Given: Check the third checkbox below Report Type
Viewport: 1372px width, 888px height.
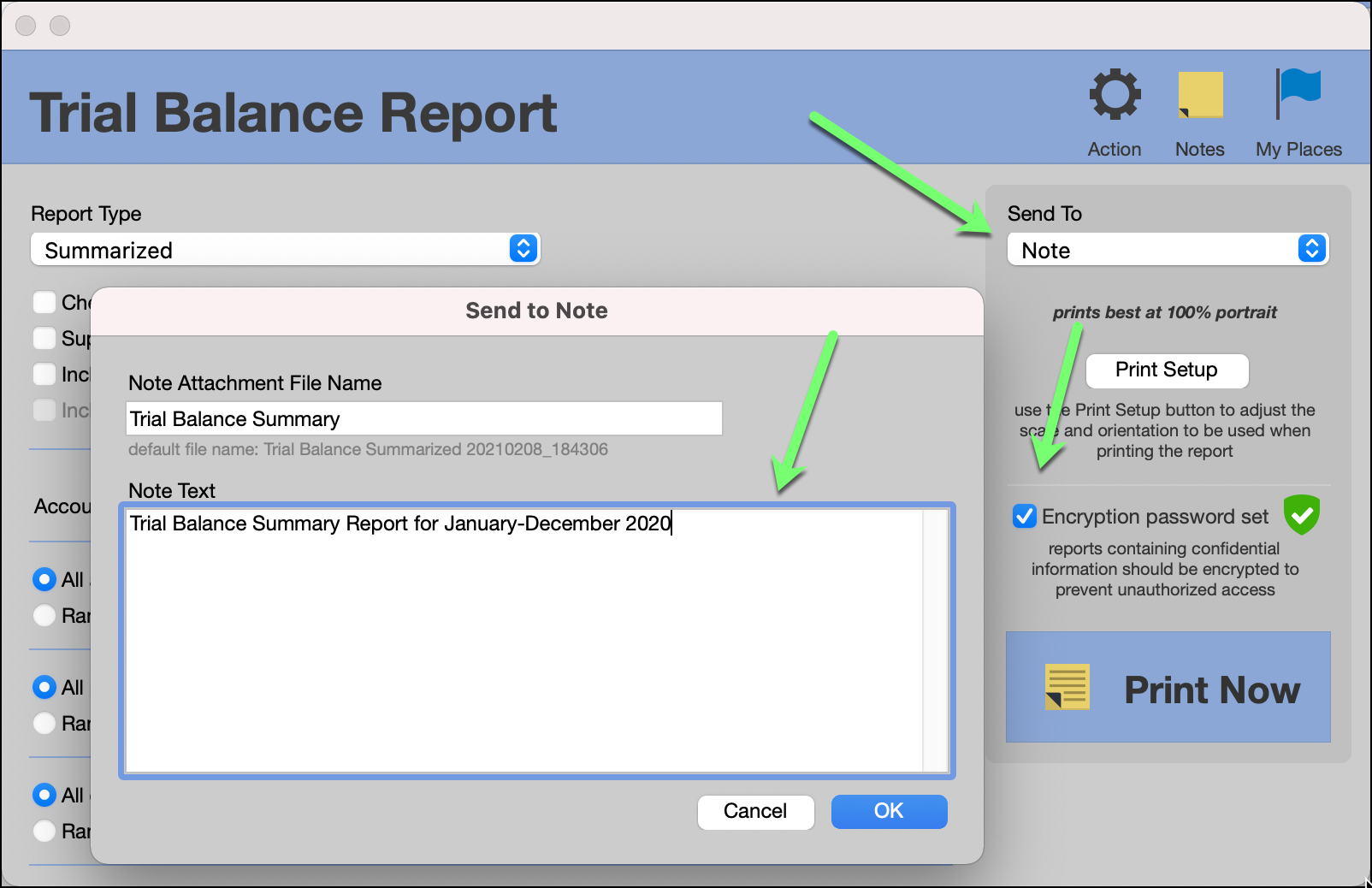Looking at the screenshot, I should click(x=44, y=374).
